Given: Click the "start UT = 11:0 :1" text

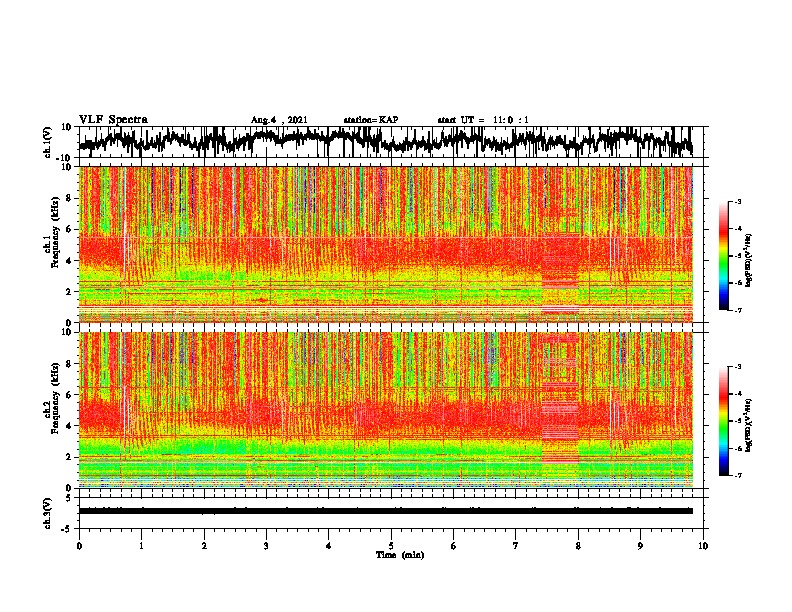Looking at the screenshot, I should coord(483,120).
